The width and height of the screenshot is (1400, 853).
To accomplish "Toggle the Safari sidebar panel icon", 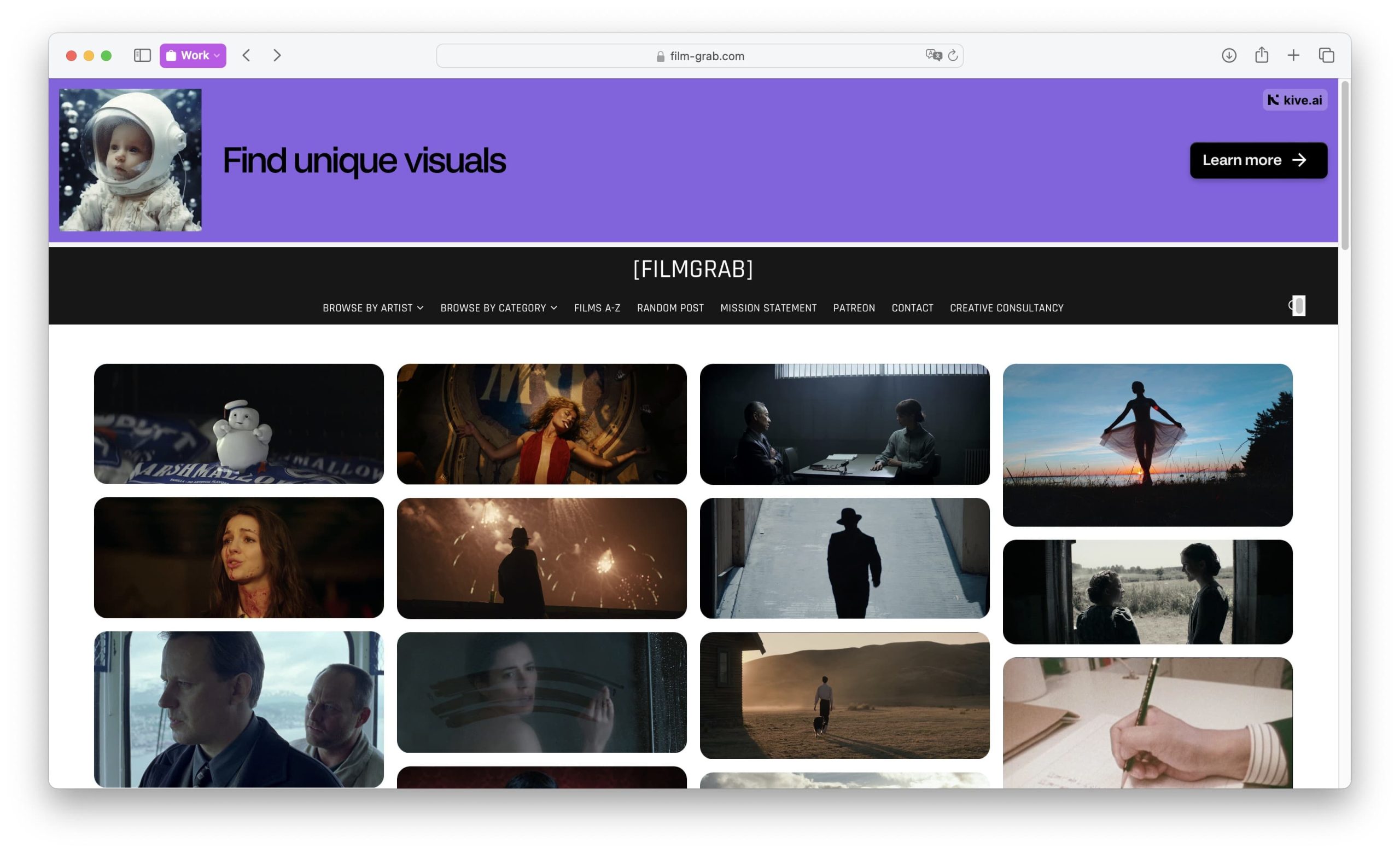I will [x=142, y=55].
